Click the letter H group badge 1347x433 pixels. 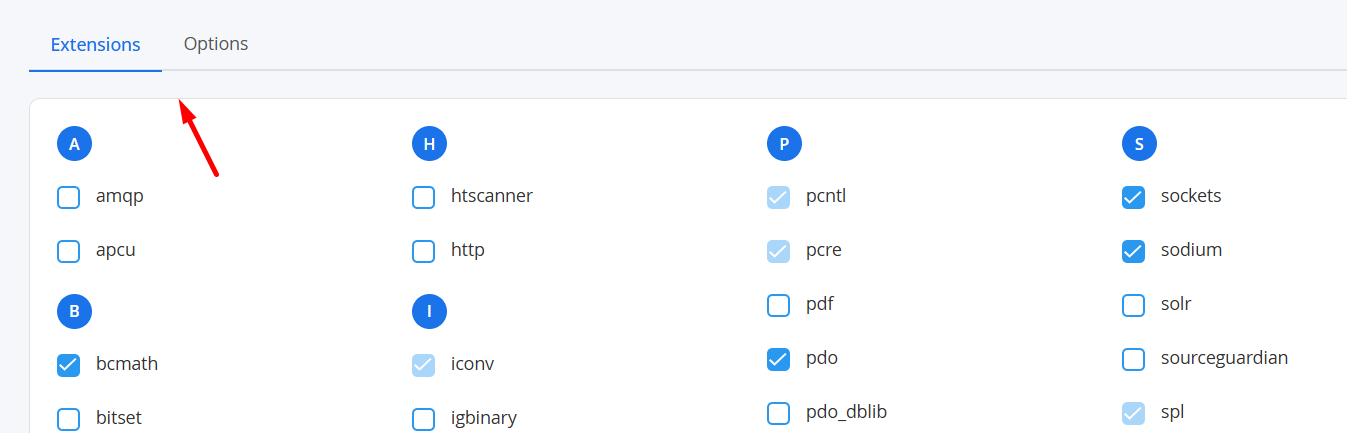[429, 145]
